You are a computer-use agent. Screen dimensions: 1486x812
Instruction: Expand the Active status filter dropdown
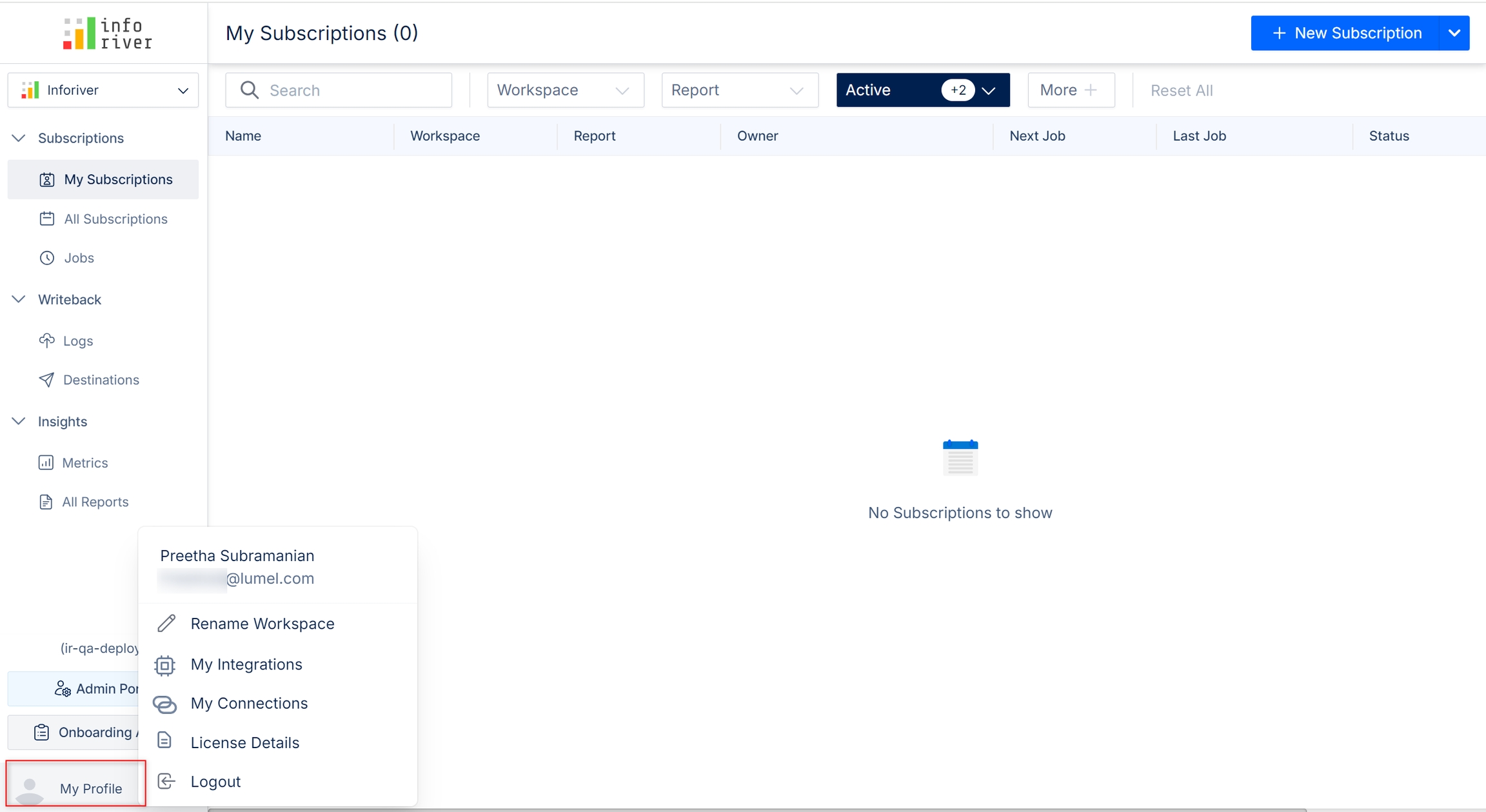(x=988, y=90)
